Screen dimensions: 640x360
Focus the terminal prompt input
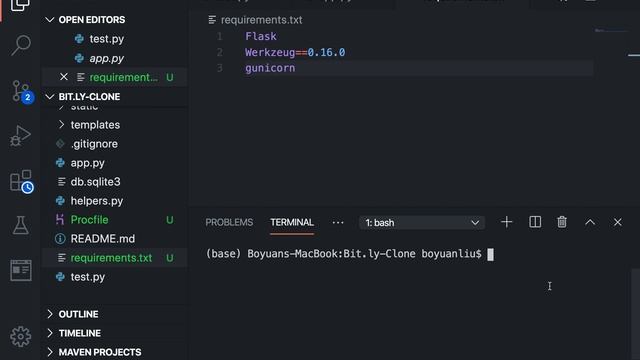pyautogui.click(x=490, y=254)
